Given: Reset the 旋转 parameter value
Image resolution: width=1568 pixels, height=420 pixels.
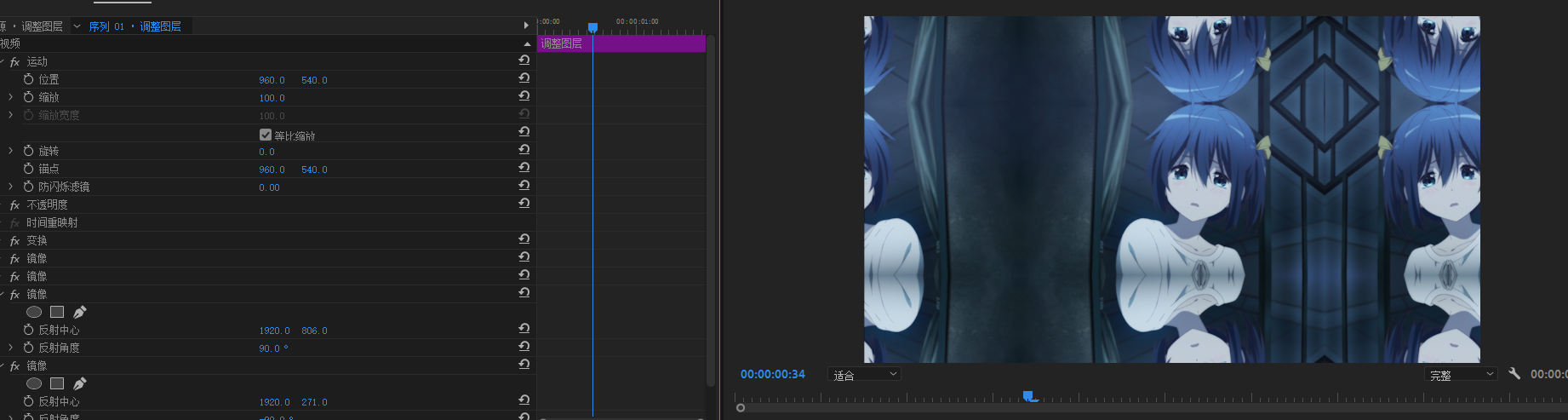Looking at the screenshot, I should (x=524, y=150).
